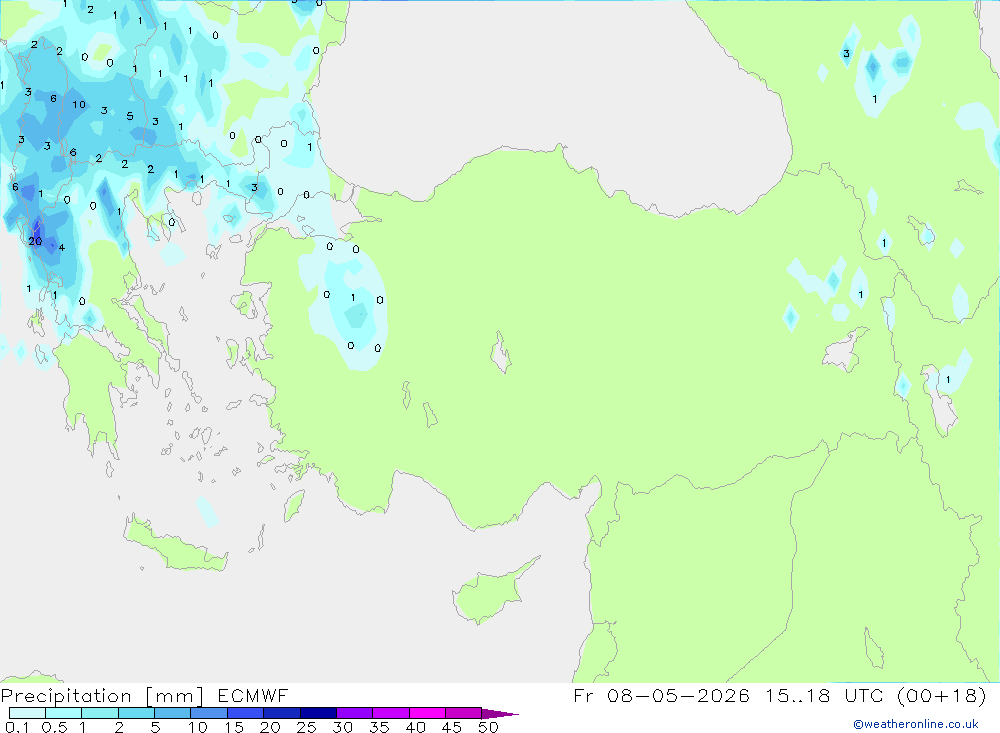Click the 25–30 mm legend color swatch
The height and width of the screenshot is (733, 1000).
pos(318,713)
